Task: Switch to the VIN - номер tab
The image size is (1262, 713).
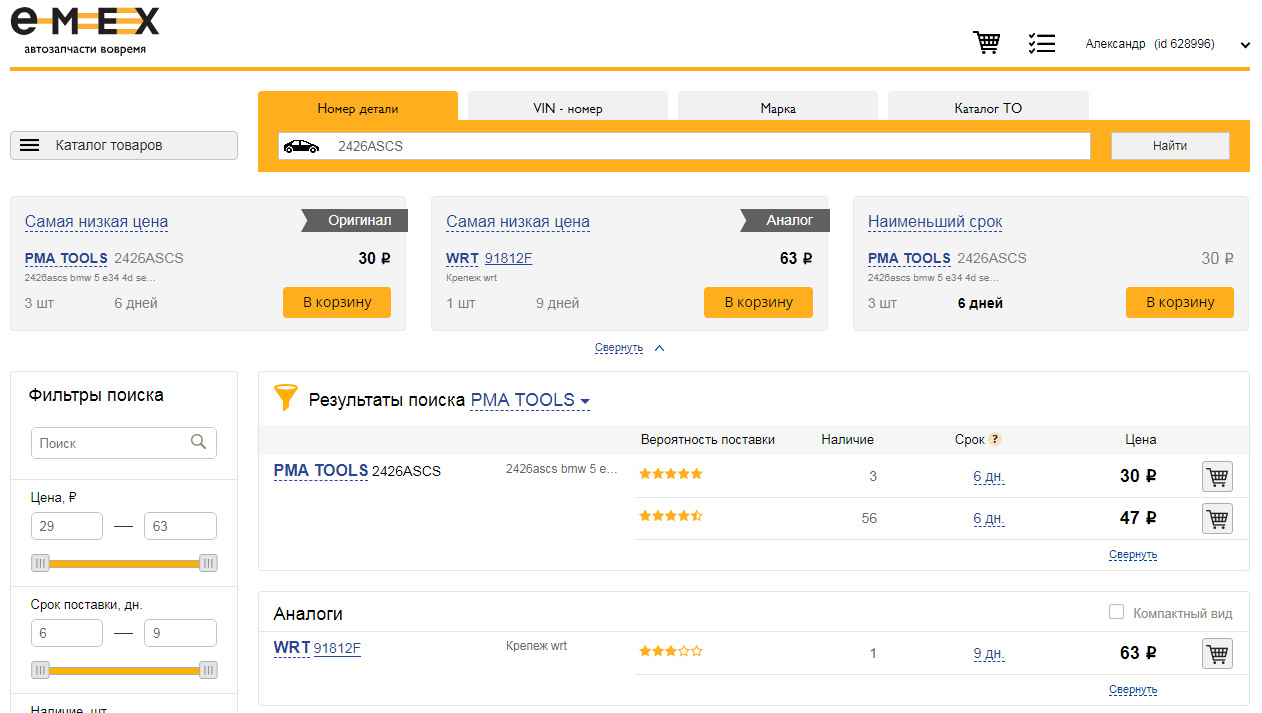Action: [568, 107]
